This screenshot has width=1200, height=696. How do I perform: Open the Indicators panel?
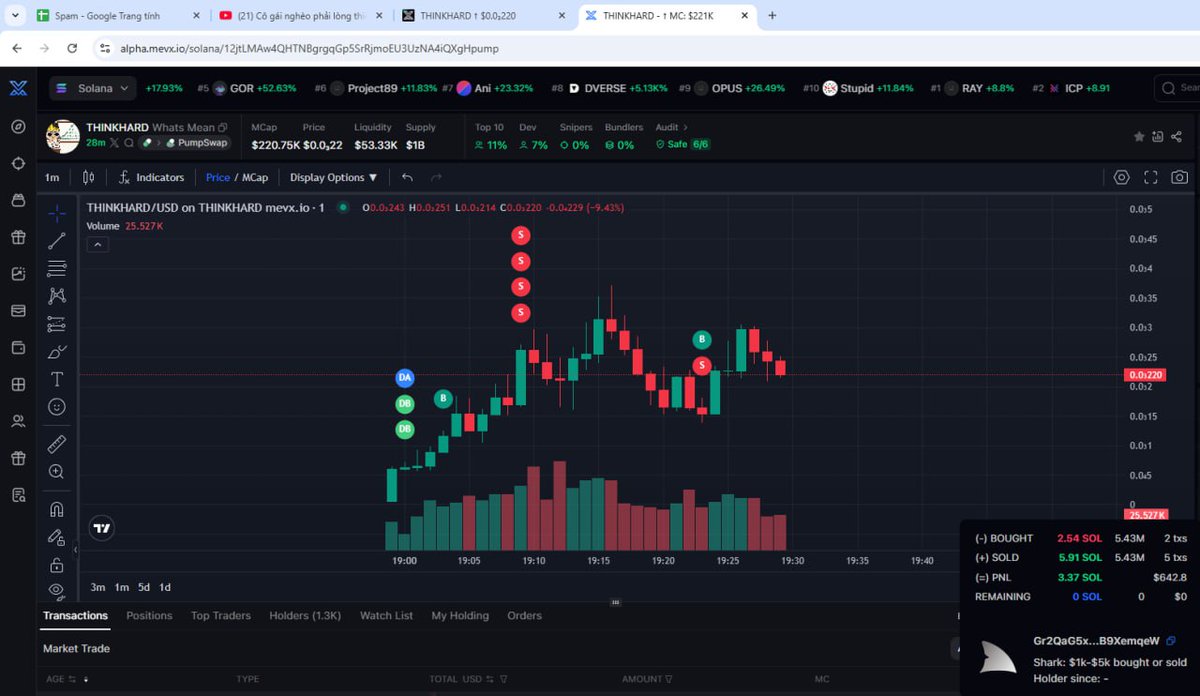pos(151,177)
